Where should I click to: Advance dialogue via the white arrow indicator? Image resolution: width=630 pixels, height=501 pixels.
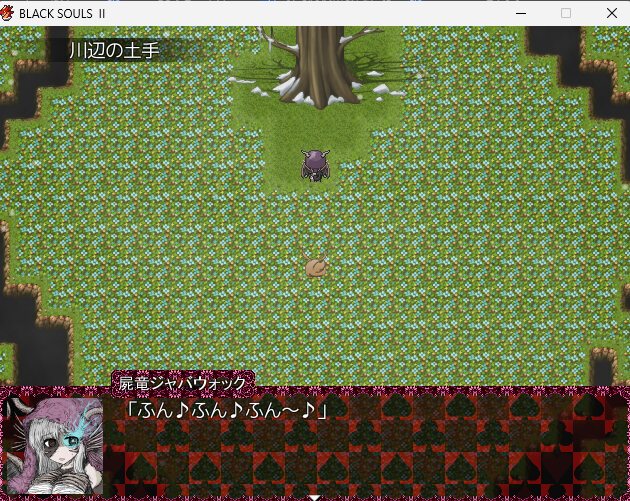[315, 498]
